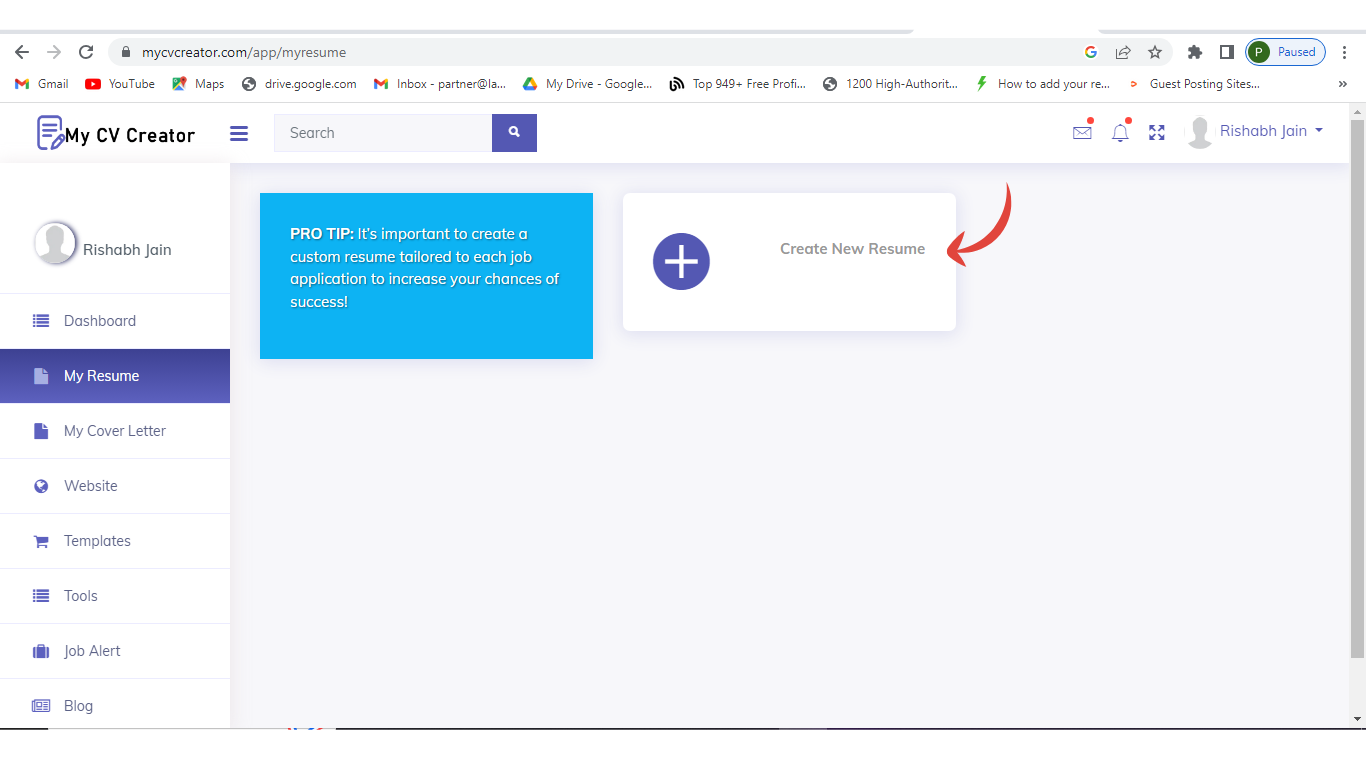Open the Chrome three-dot menu

[x=1344, y=52]
